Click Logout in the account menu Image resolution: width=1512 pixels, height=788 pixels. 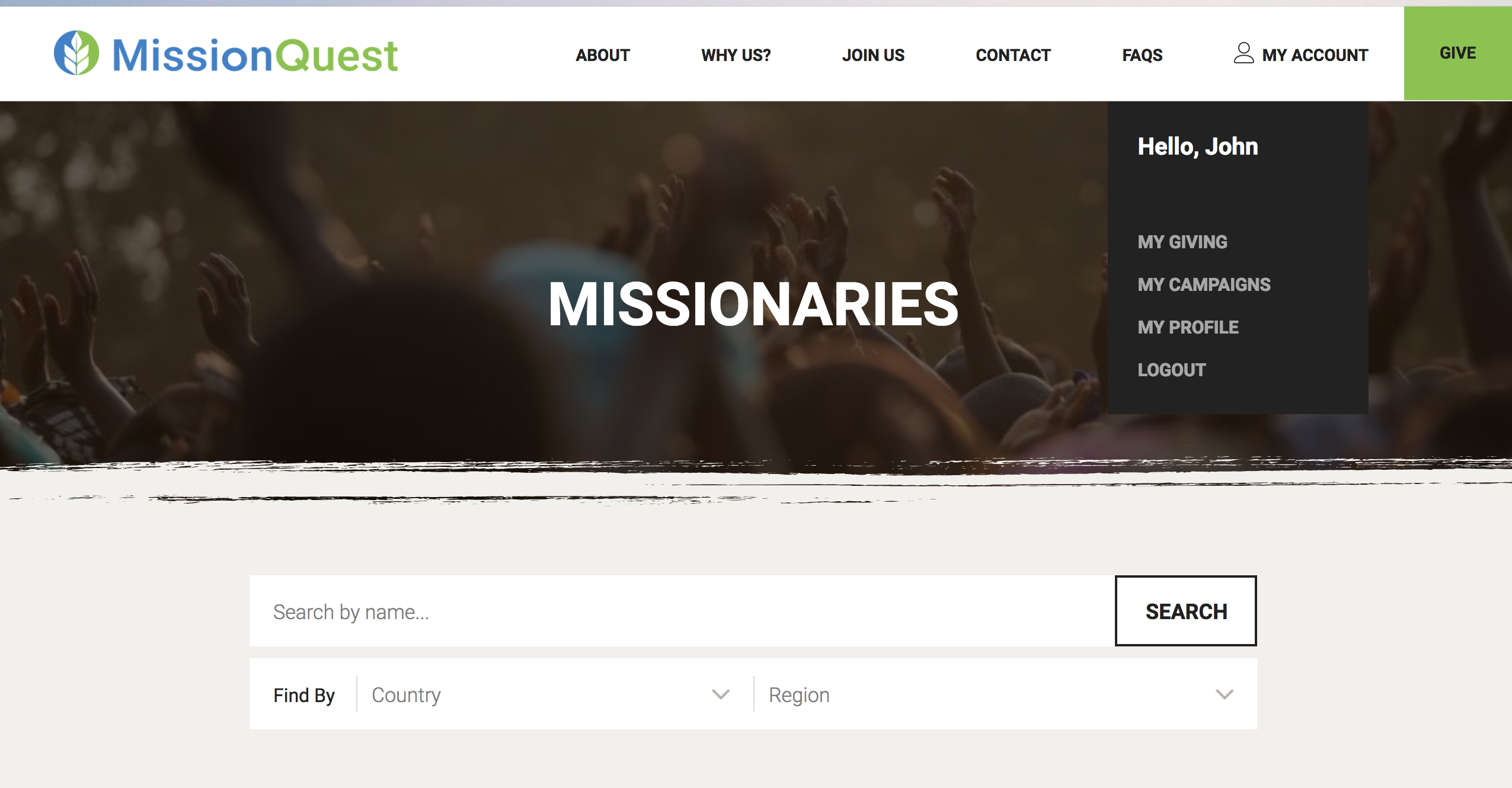[x=1172, y=370]
